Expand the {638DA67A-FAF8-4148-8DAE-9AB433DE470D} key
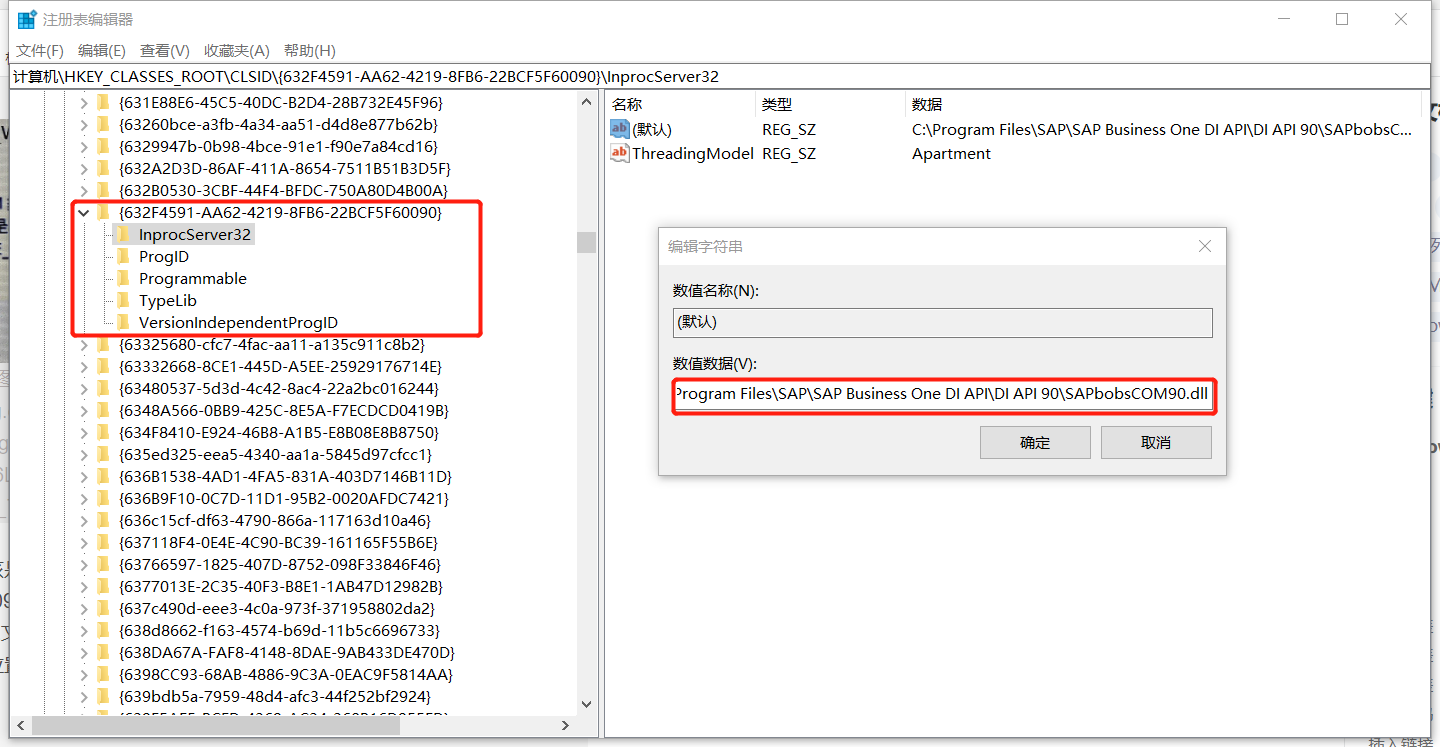Screen dimensions: 1440x747 click(x=84, y=652)
